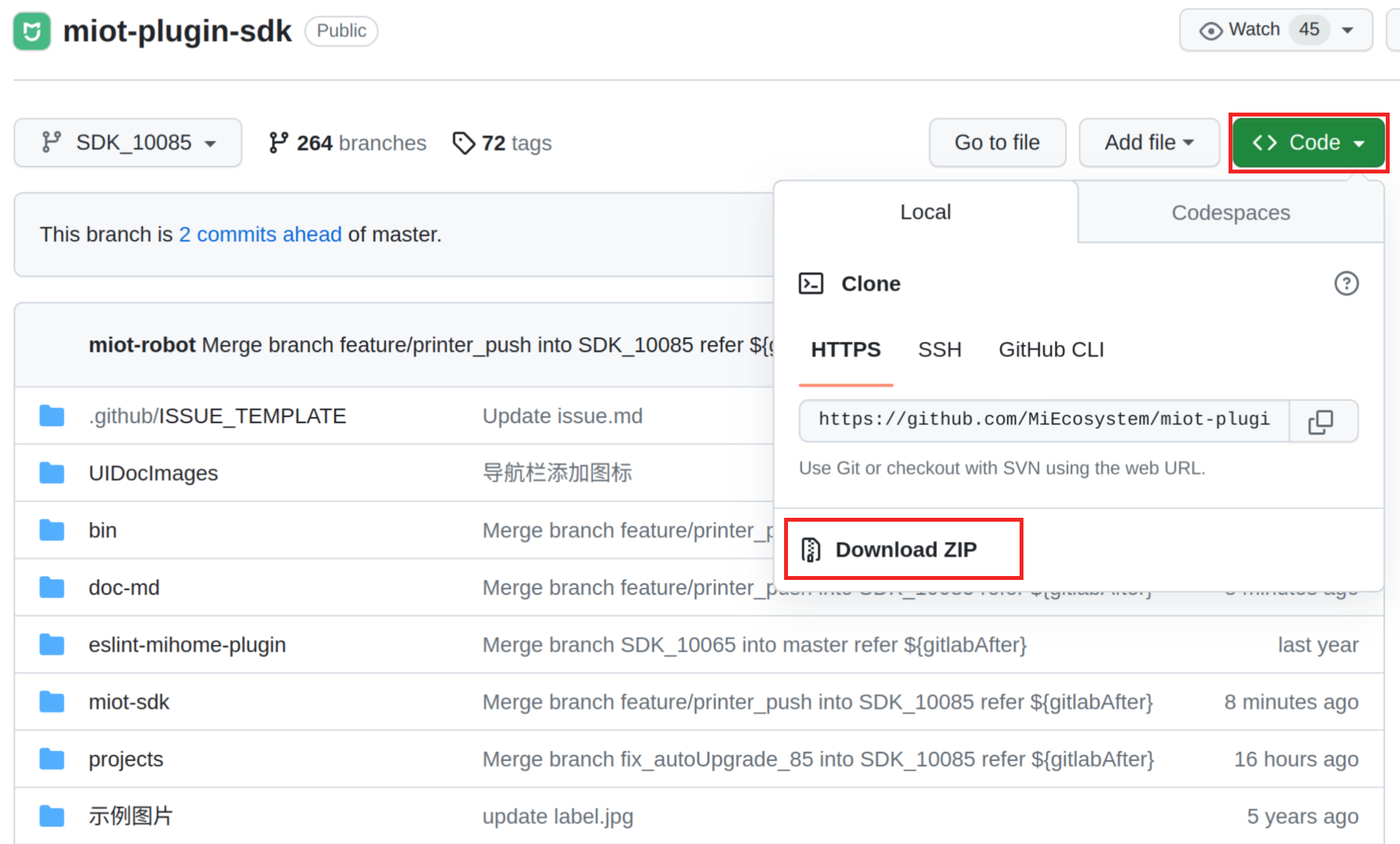
Task: Click the folder icon for miot-sdk
Action: click(52, 702)
